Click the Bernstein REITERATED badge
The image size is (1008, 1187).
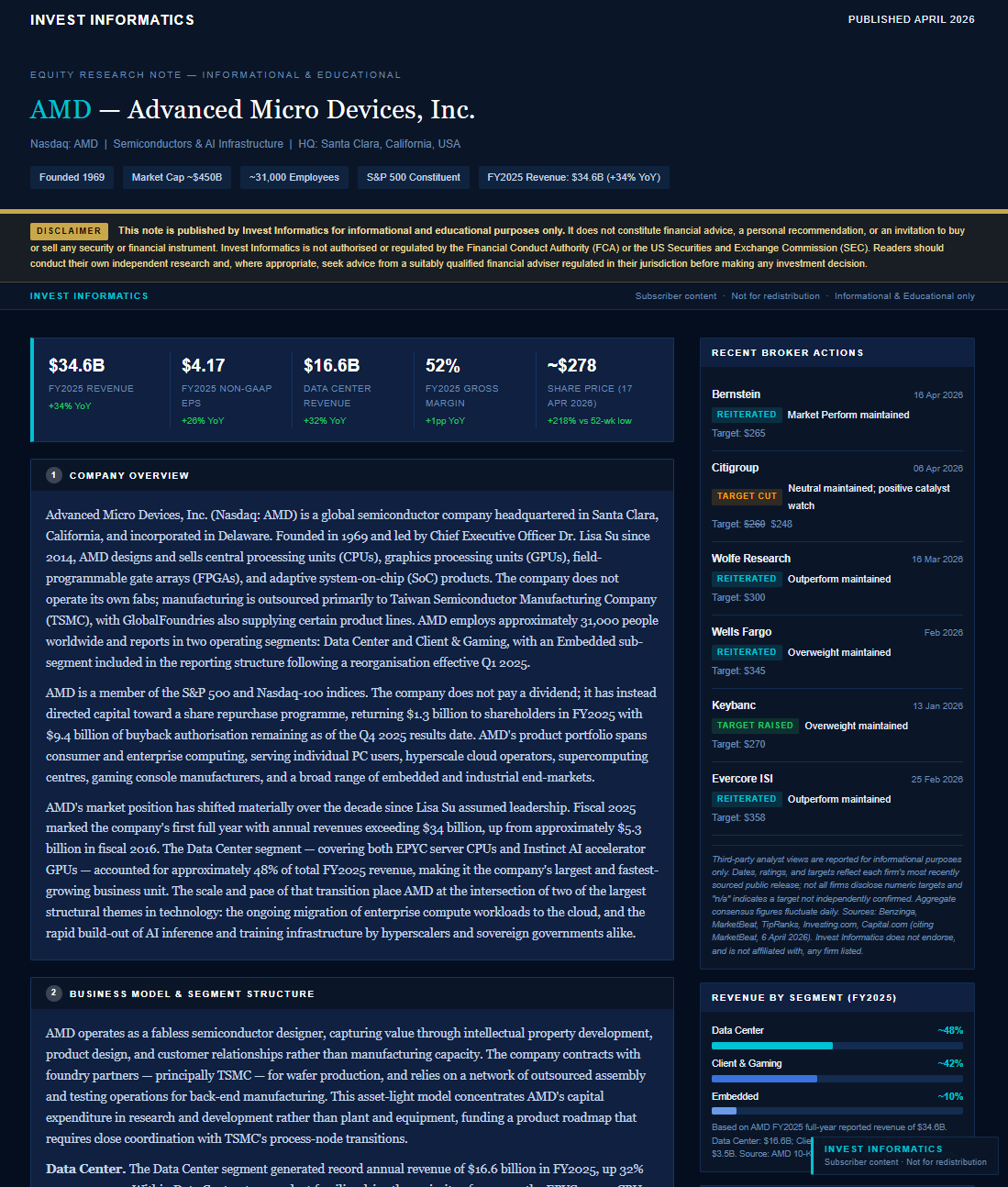[x=747, y=415]
